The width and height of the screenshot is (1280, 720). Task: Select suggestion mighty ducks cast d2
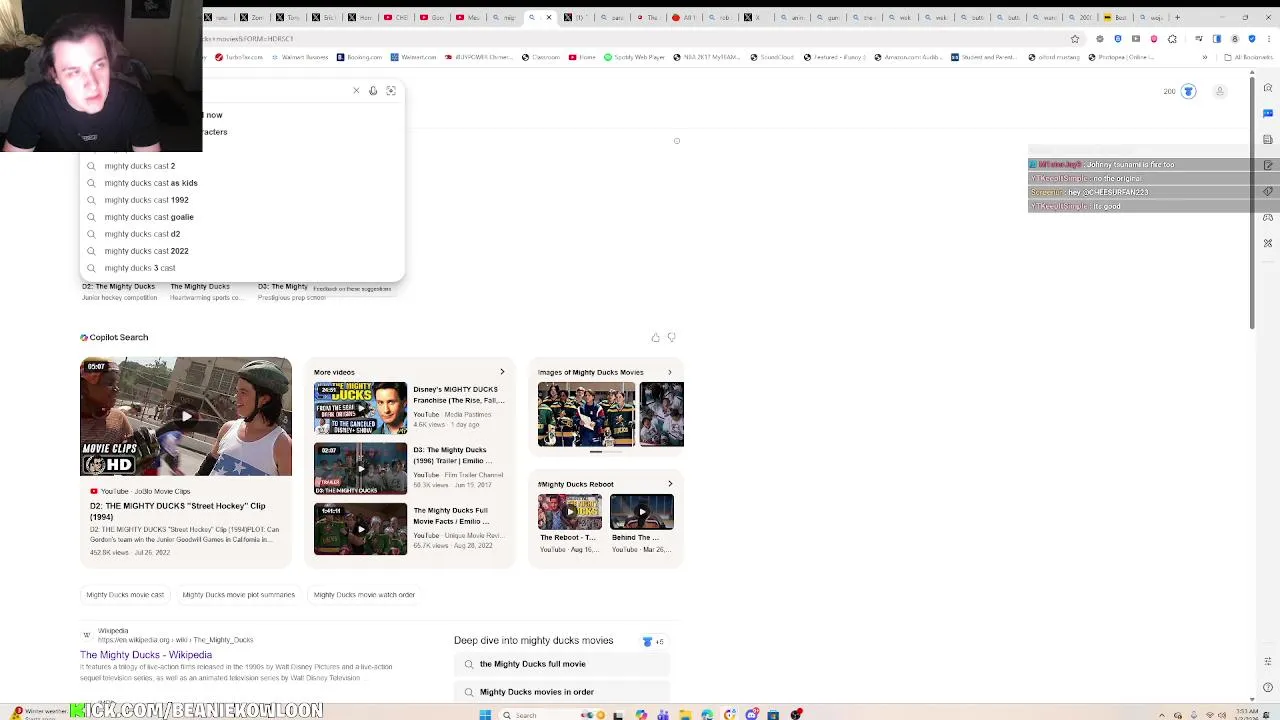tap(242, 234)
